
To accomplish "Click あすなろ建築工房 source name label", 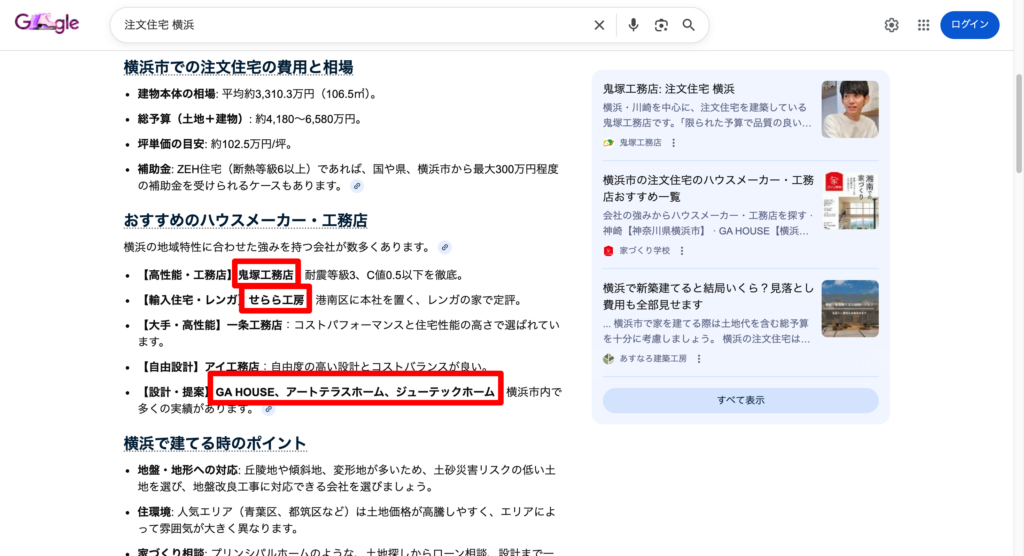I will pyautogui.click(x=653, y=359).
